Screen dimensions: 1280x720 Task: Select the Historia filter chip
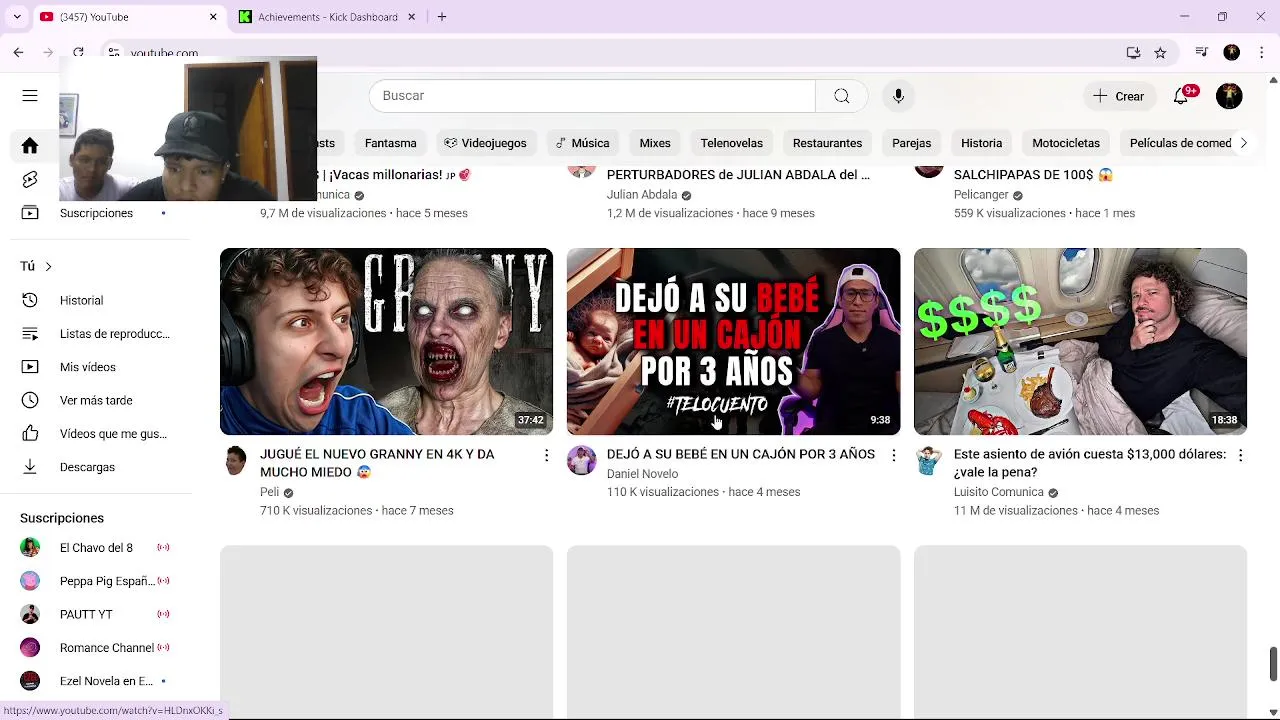click(981, 143)
